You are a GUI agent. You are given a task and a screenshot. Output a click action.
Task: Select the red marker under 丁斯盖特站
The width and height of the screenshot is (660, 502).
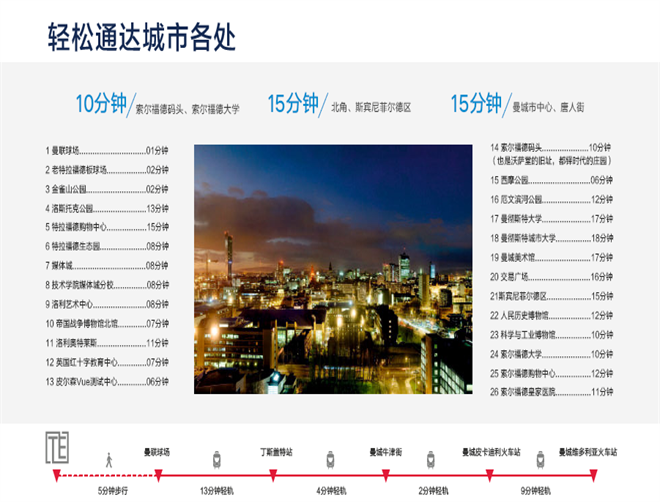coord(273,475)
